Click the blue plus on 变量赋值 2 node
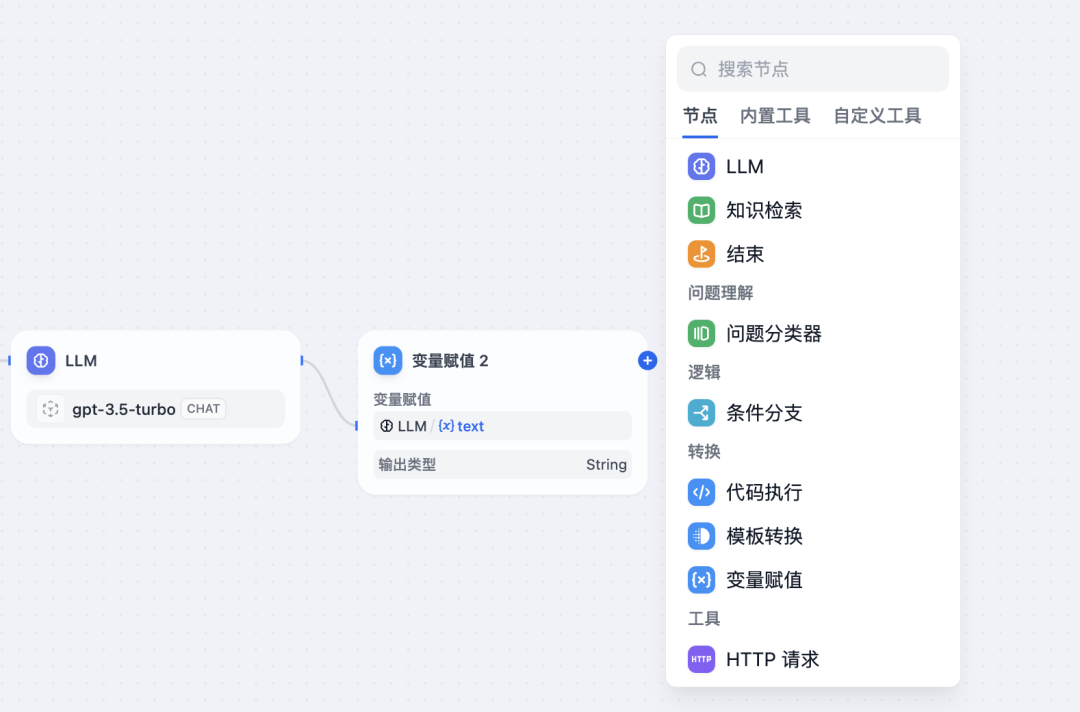Viewport: 1080px width, 712px height. pyautogui.click(x=647, y=361)
